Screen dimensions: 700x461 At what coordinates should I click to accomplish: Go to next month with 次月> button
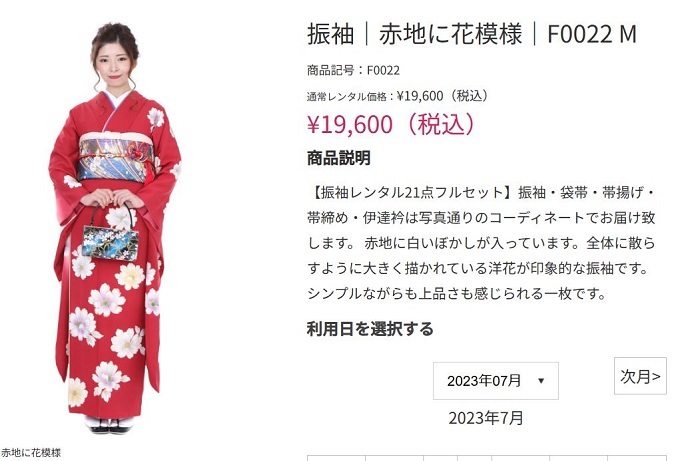[640, 376]
